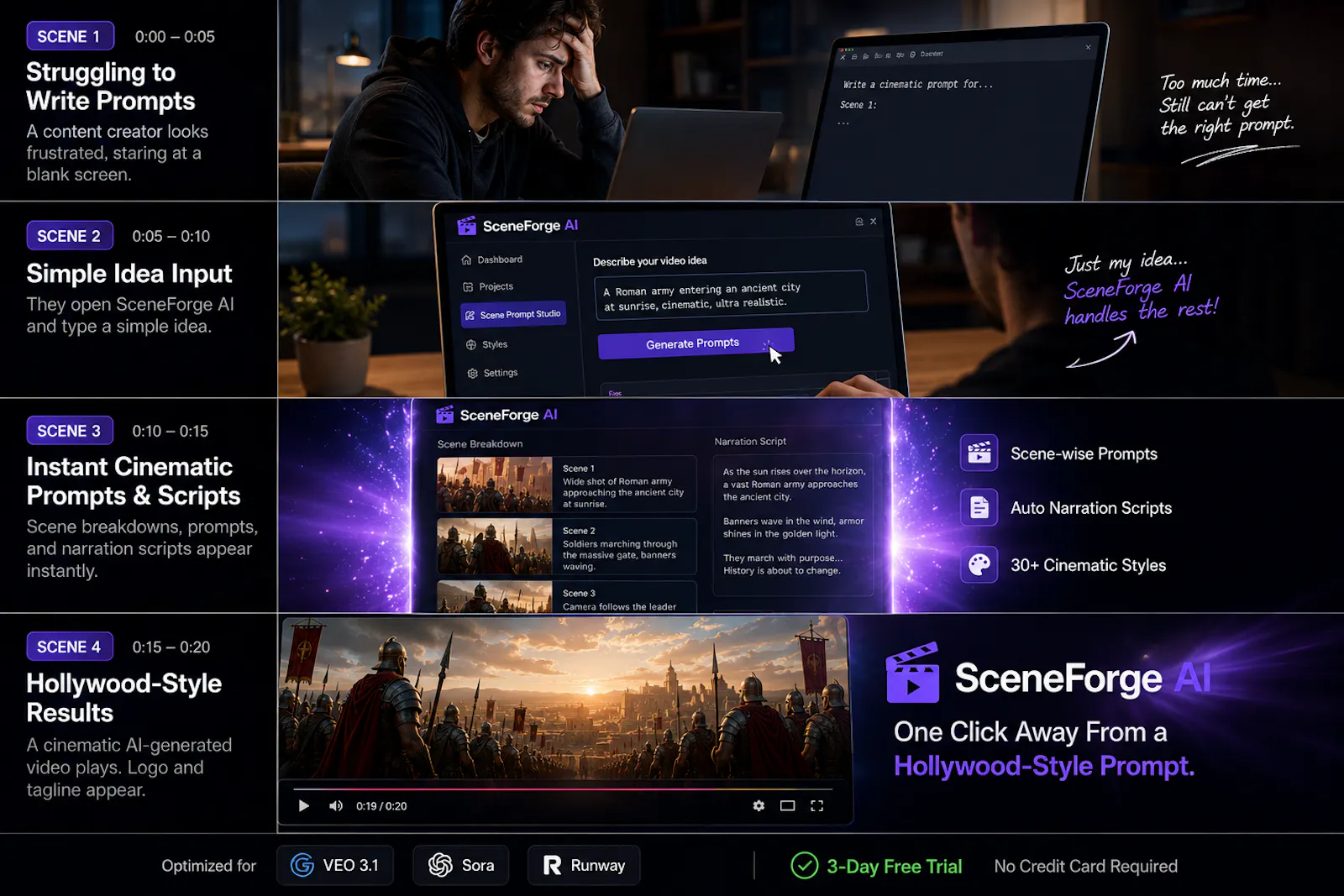Open video player settings gear
Viewport: 1344px width, 896px height.
[x=759, y=806]
